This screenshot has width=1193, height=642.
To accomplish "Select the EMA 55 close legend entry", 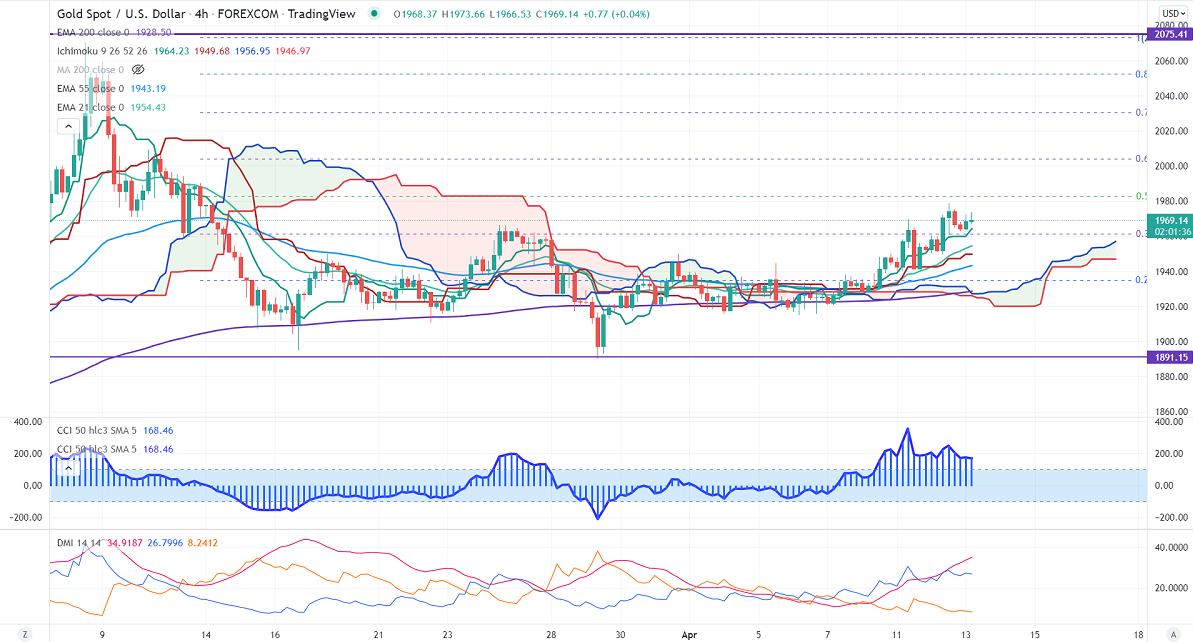I will point(90,89).
